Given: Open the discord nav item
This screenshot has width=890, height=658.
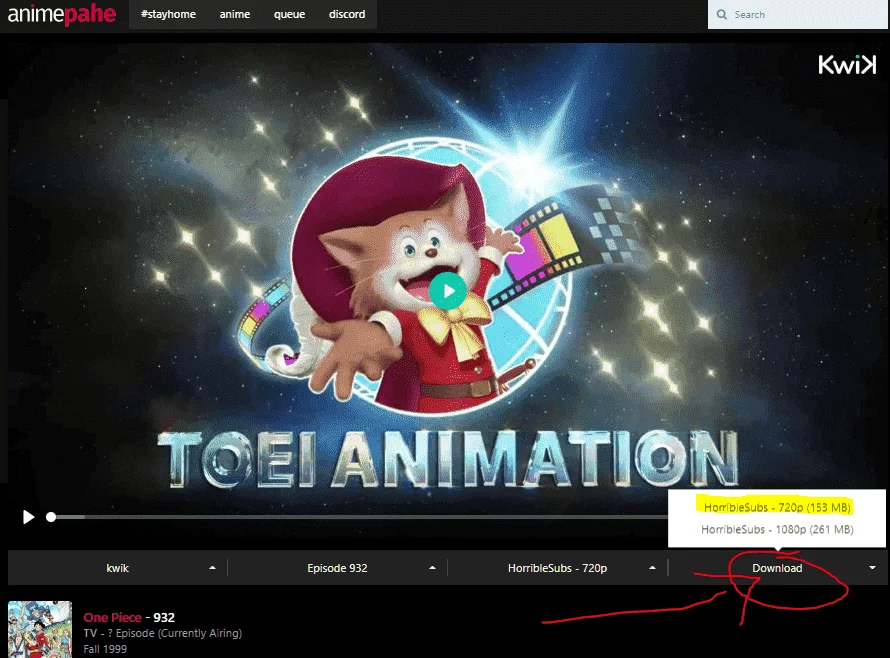Looking at the screenshot, I should tap(347, 14).
